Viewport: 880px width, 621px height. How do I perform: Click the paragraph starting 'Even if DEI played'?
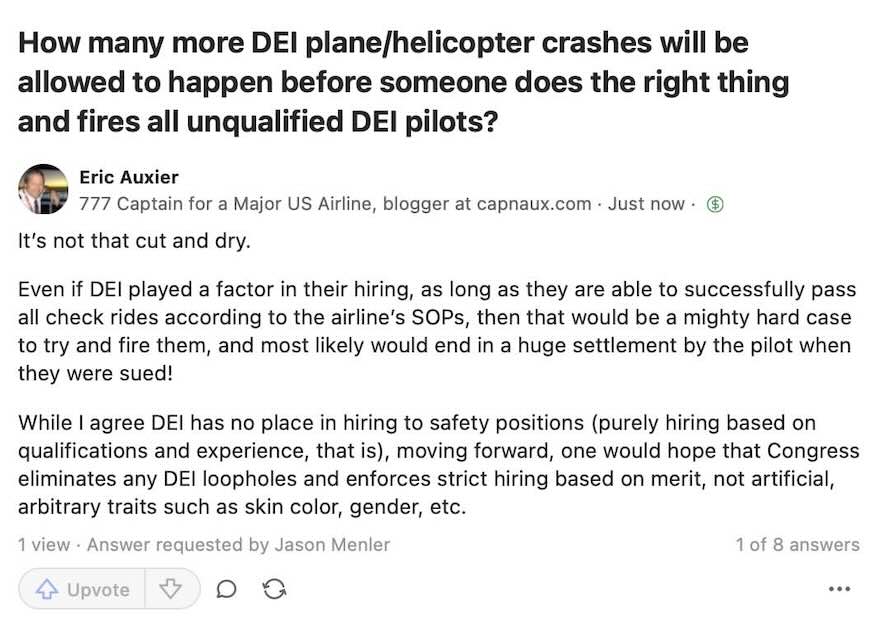click(x=437, y=331)
